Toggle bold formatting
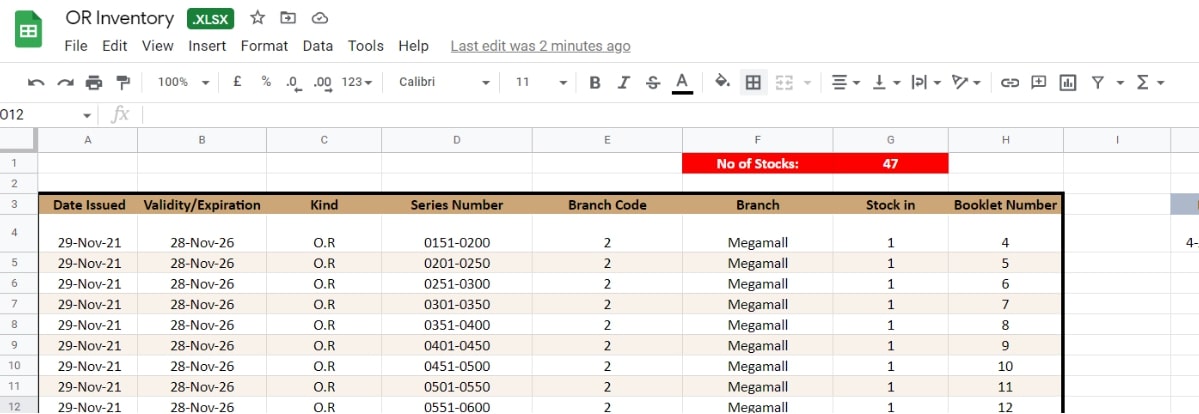This screenshot has height=414, width=1199. click(x=595, y=82)
